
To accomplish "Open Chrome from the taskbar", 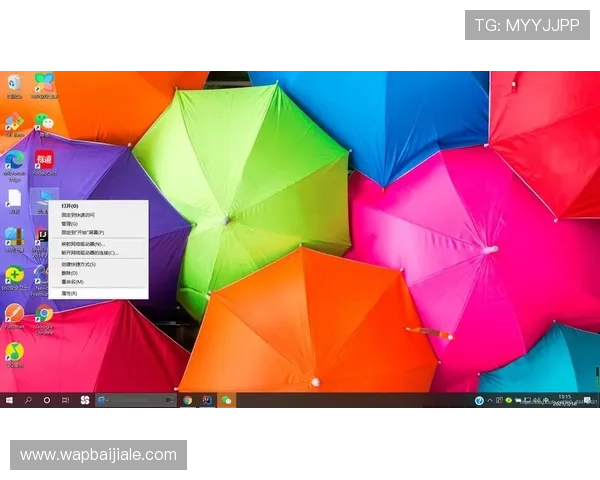I will pos(187,400).
